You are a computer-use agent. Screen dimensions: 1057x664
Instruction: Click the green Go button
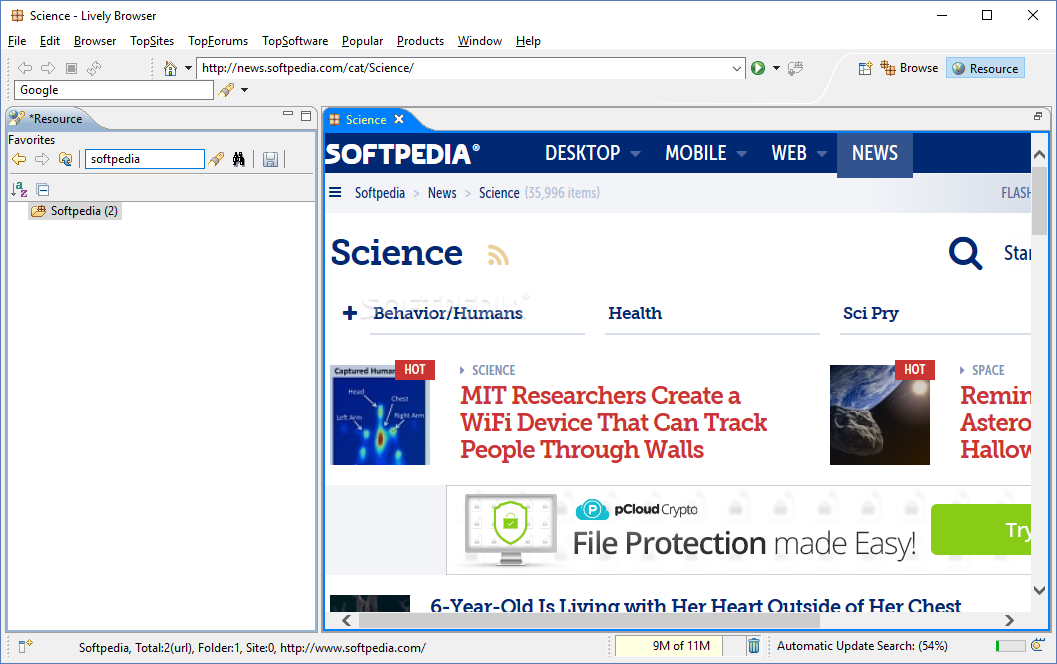(758, 68)
